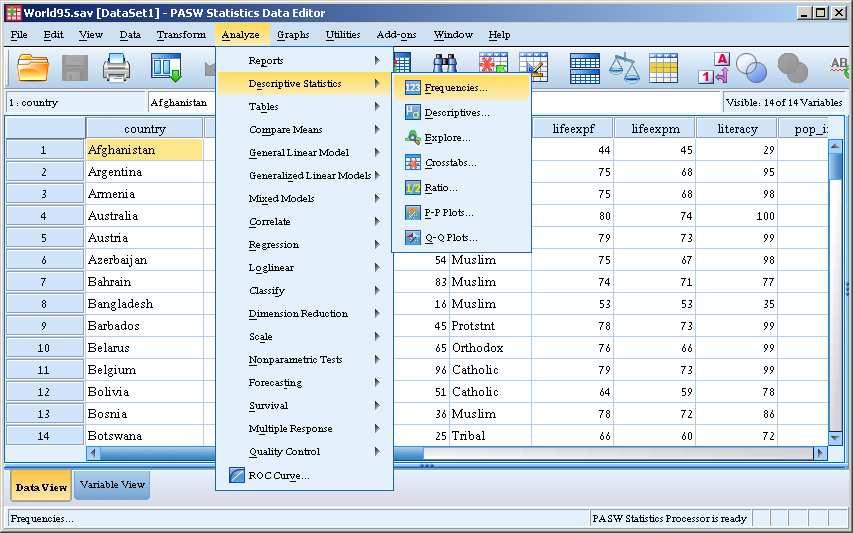The image size is (853, 533).
Task: Open Find with the binoculars icon
Action: 444,64
